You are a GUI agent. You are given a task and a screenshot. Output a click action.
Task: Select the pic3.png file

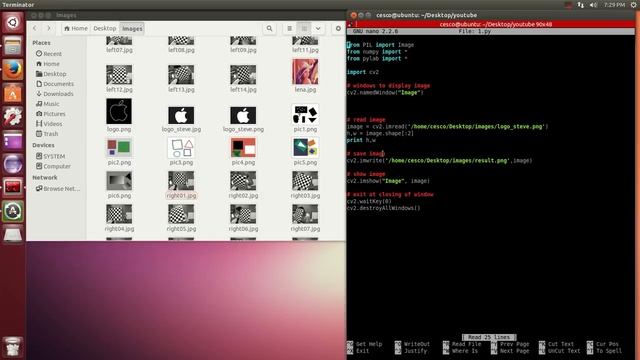(x=181, y=151)
